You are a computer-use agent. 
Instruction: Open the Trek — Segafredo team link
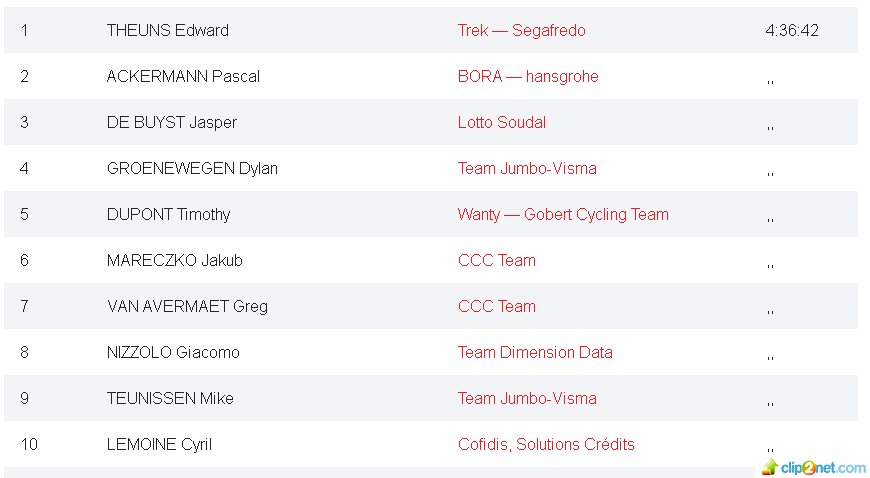[522, 31]
